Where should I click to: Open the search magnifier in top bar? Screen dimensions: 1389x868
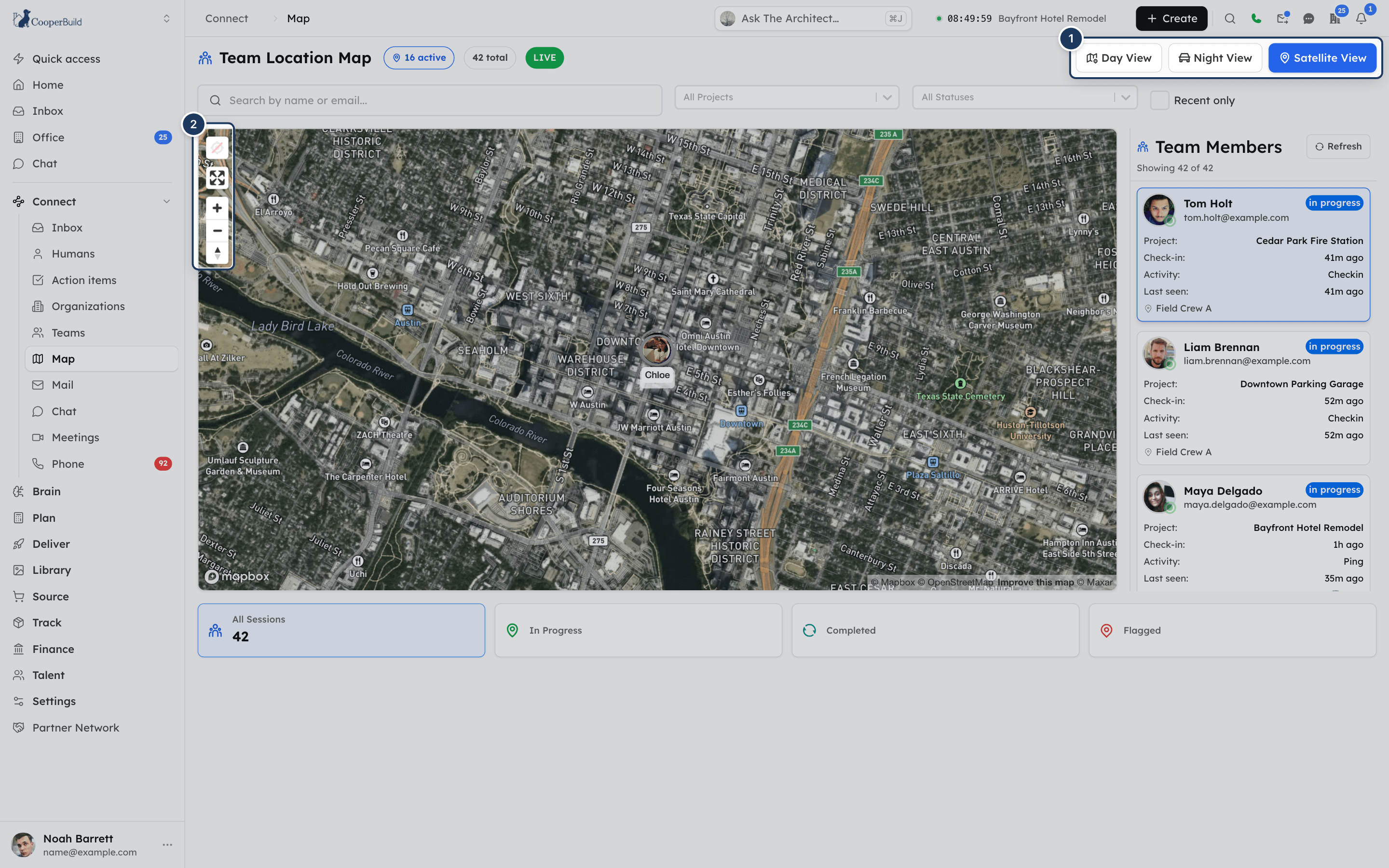pyautogui.click(x=1229, y=18)
